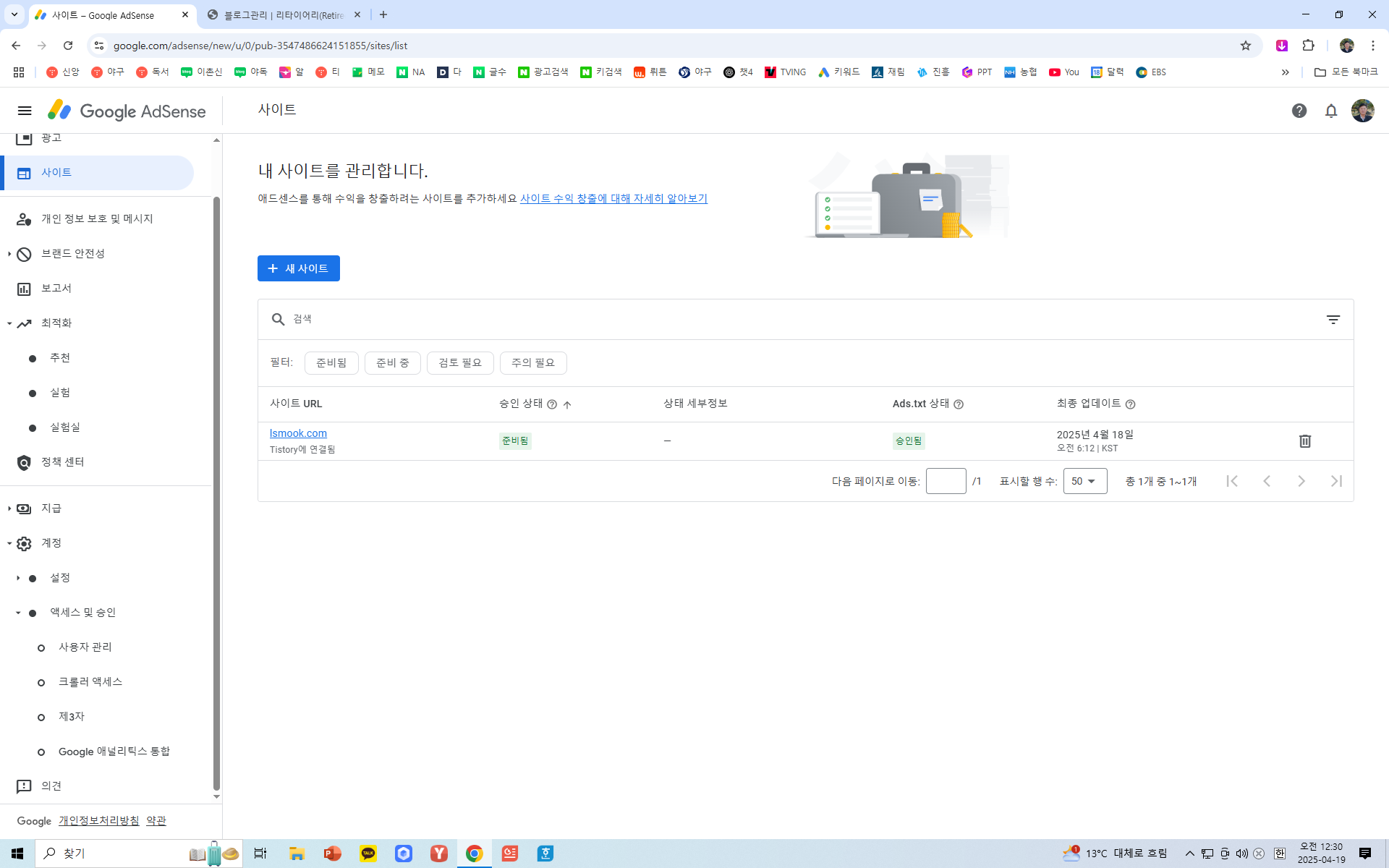Open 보고서 in the sidebar
1389x868 pixels.
56,289
